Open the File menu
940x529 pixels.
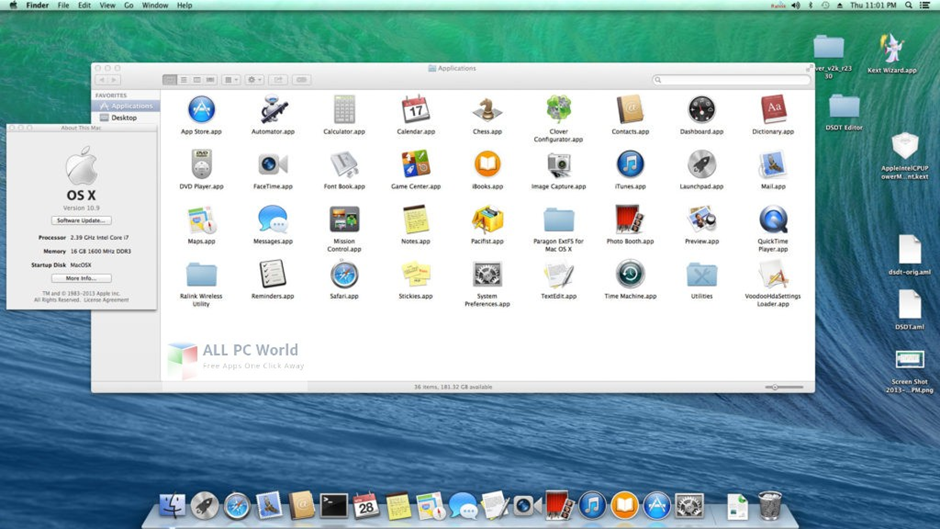click(x=63, y=5)
